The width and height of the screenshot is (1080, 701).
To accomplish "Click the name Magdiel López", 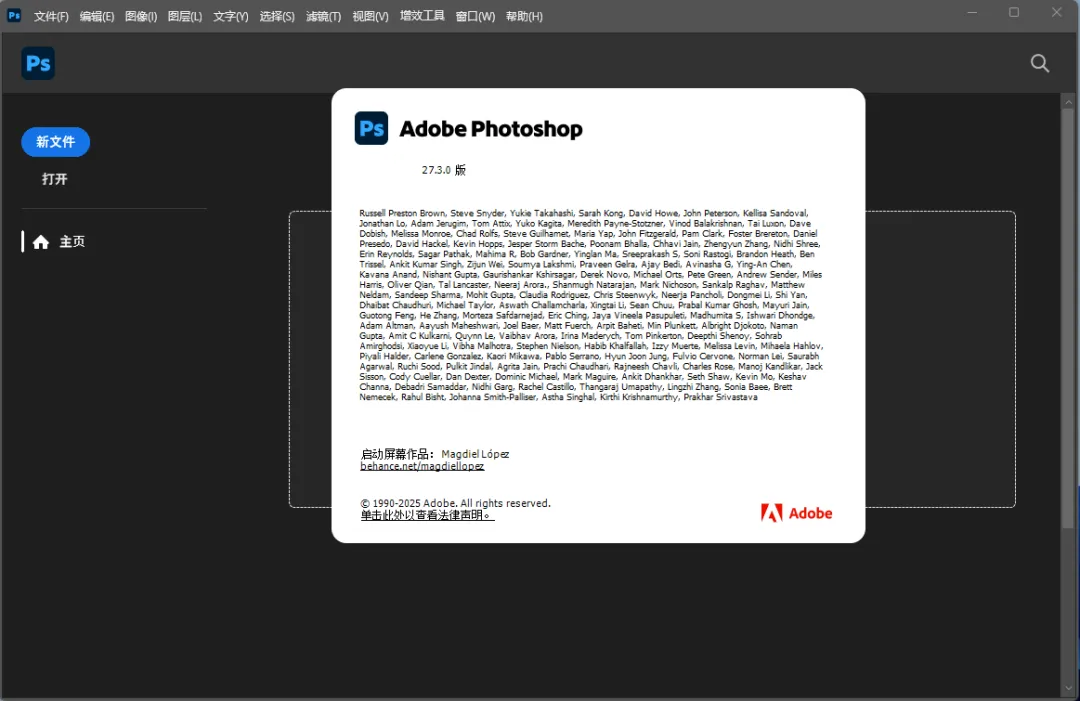I will tap(475, 454).
